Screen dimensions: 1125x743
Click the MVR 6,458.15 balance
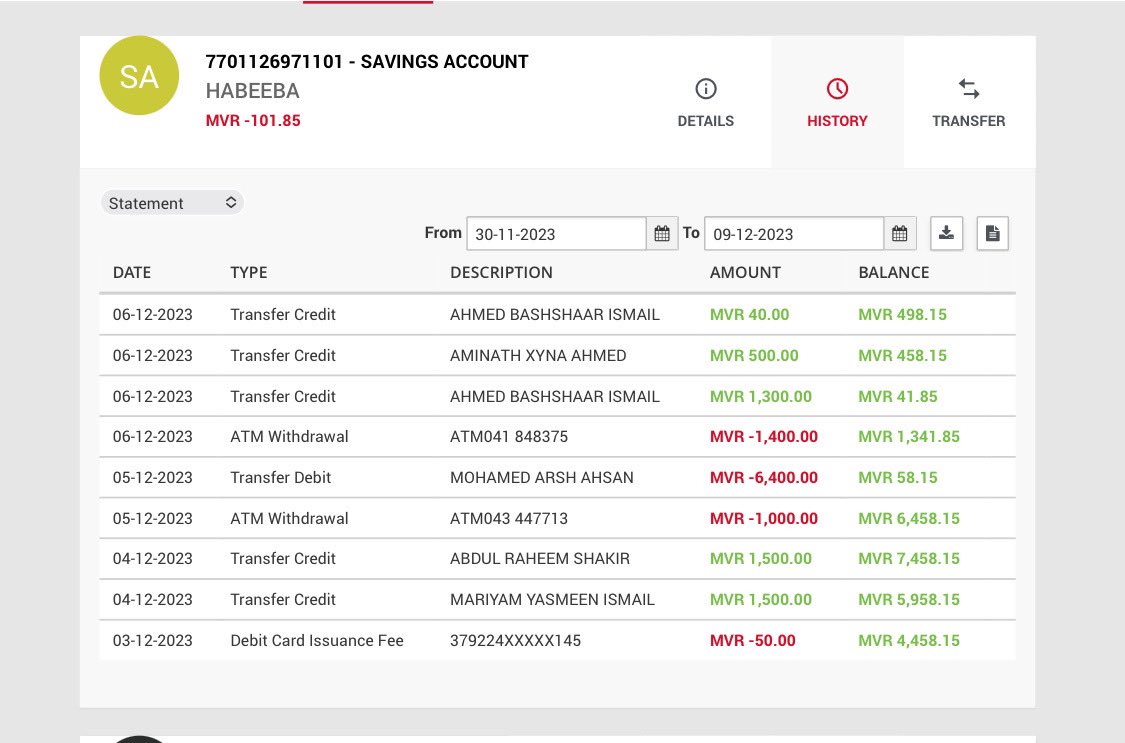coord(909,519)
